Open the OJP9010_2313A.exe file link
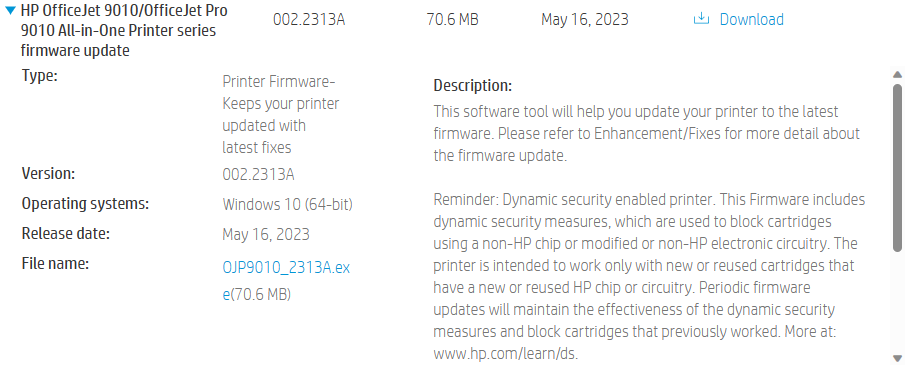The height and width of the screenshot is (365, 909). tap(286, 281)
